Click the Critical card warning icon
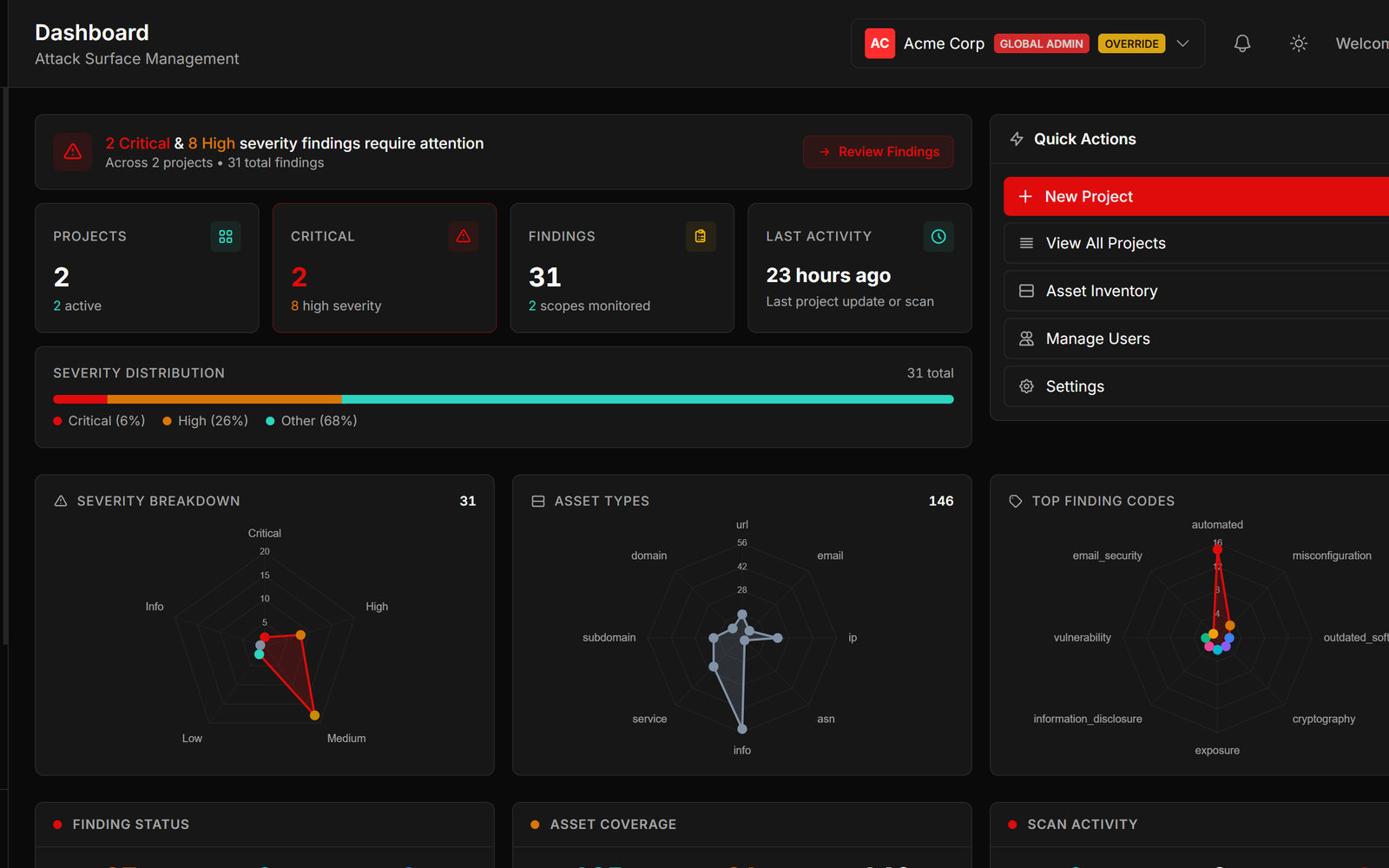Viewport: 1389px width, 868px height. (464, 236)
